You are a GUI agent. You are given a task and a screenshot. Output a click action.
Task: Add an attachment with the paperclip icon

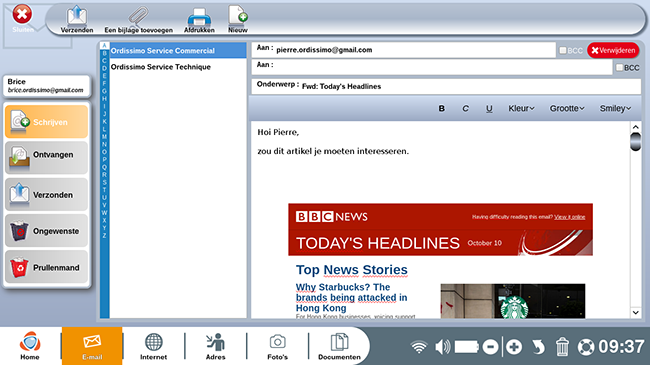click(x=138, y=19)
